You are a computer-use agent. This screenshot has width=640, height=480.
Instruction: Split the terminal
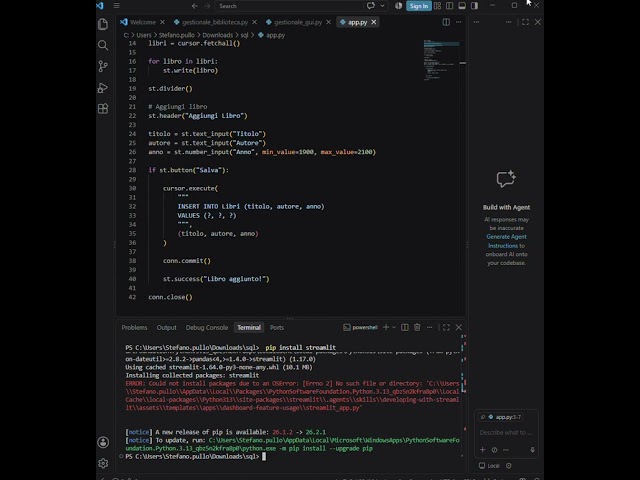click(405, 327)
